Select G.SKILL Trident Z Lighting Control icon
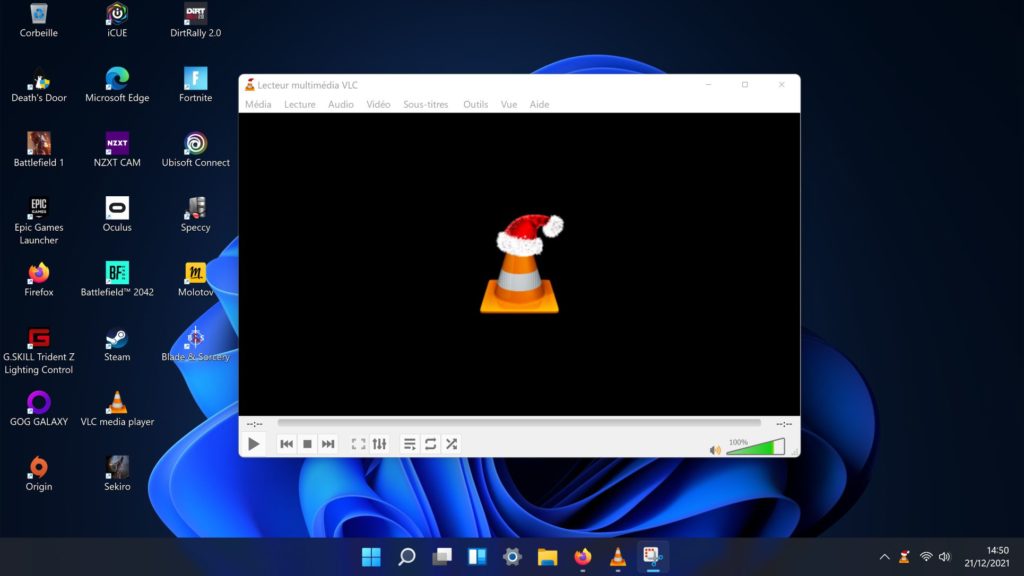The image size is (1024, 576). coord(39,351)
